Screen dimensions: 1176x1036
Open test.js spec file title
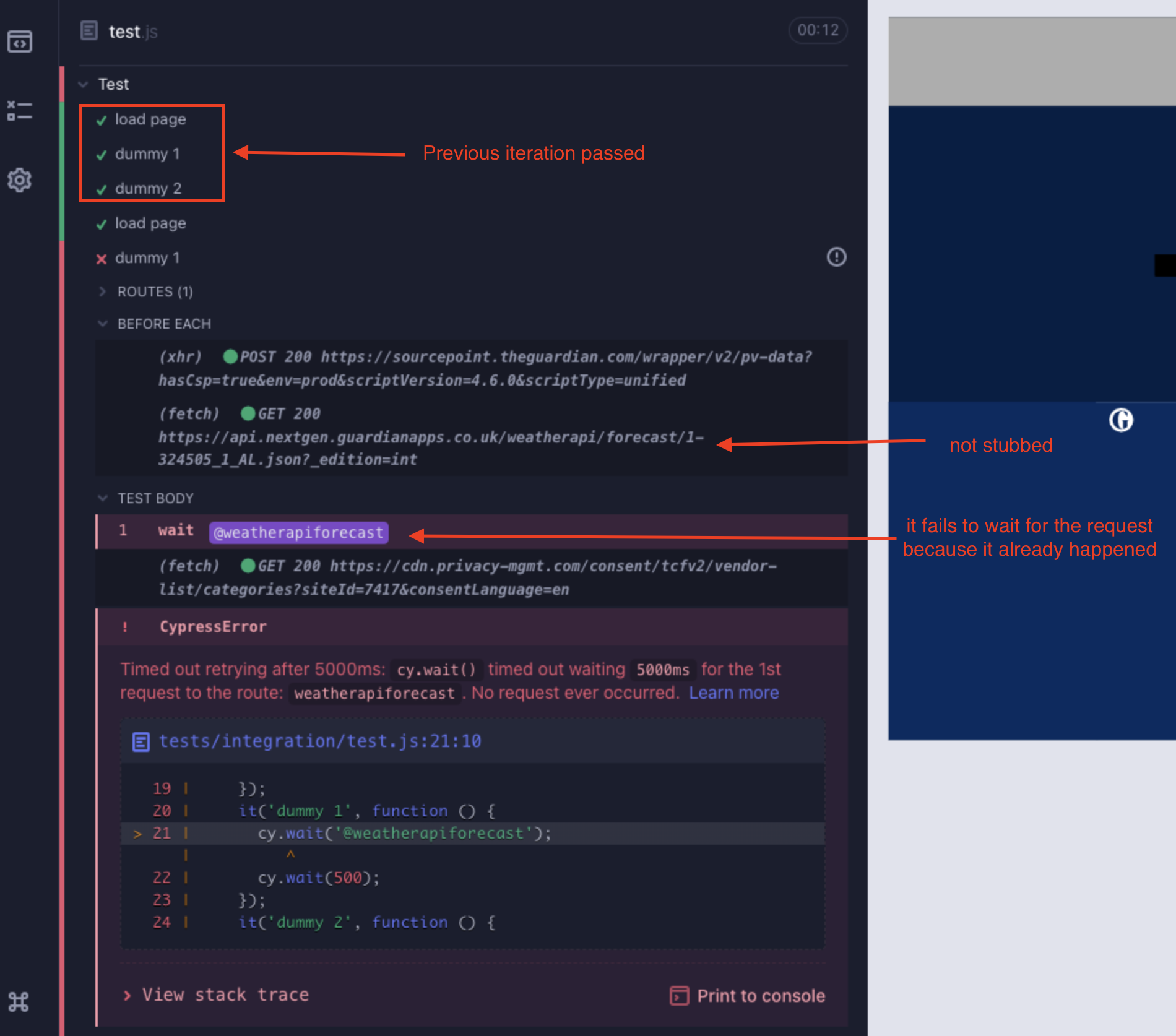(x=133, y=31)
